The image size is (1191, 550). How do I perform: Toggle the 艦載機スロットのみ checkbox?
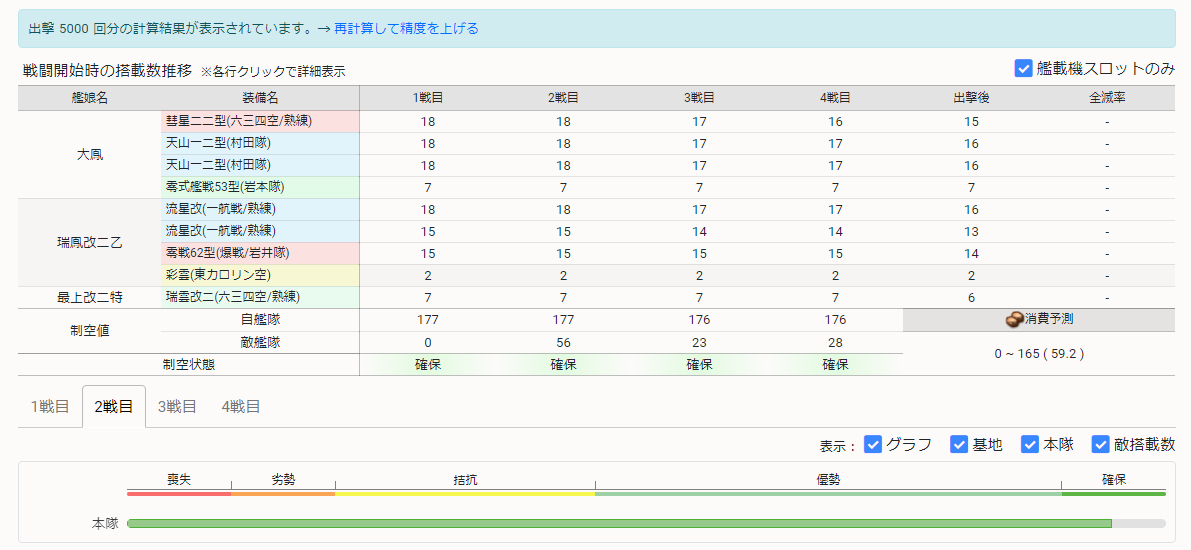point(1022,68)
